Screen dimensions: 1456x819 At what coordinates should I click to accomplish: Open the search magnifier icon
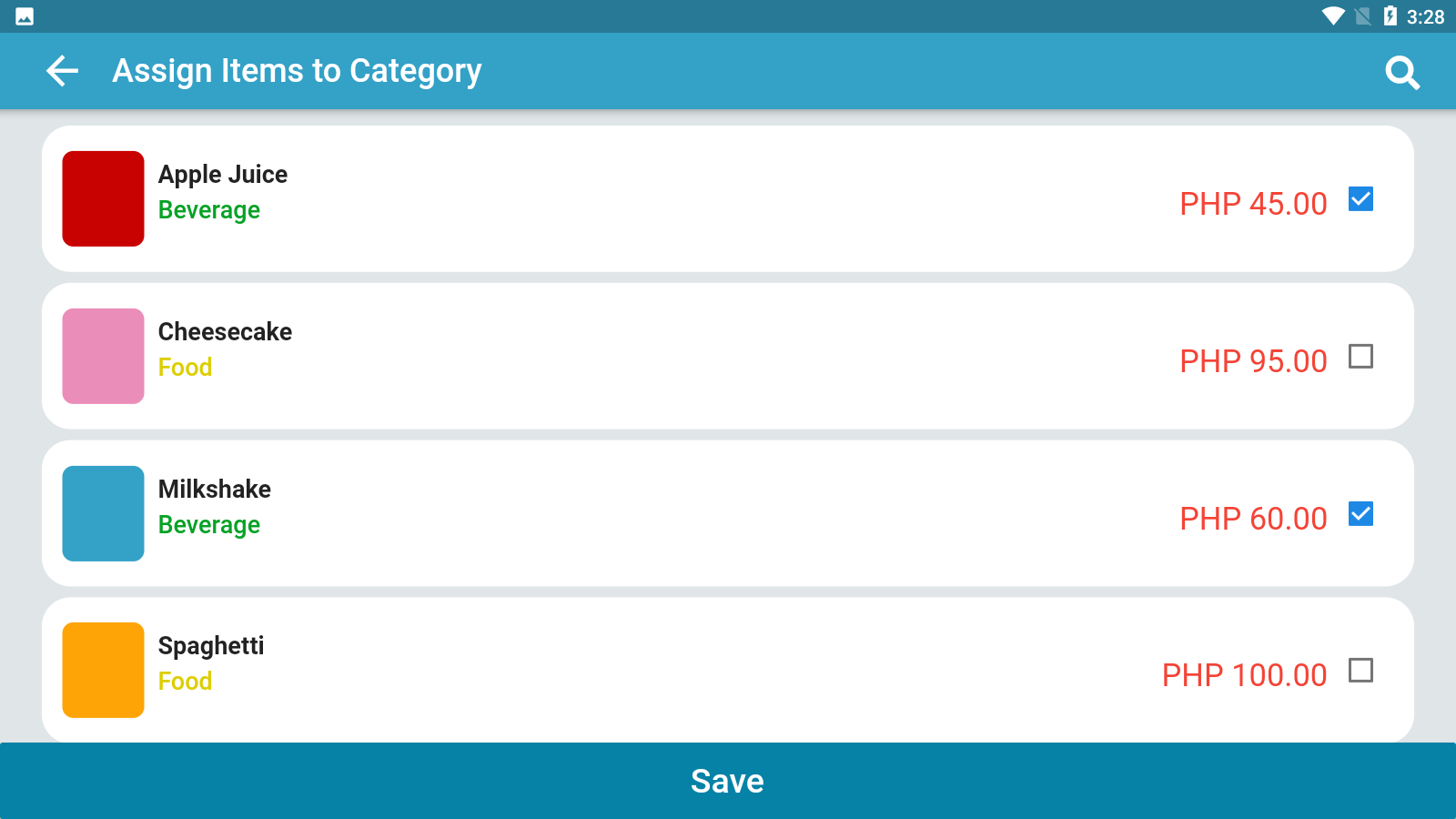(1402, 72)
